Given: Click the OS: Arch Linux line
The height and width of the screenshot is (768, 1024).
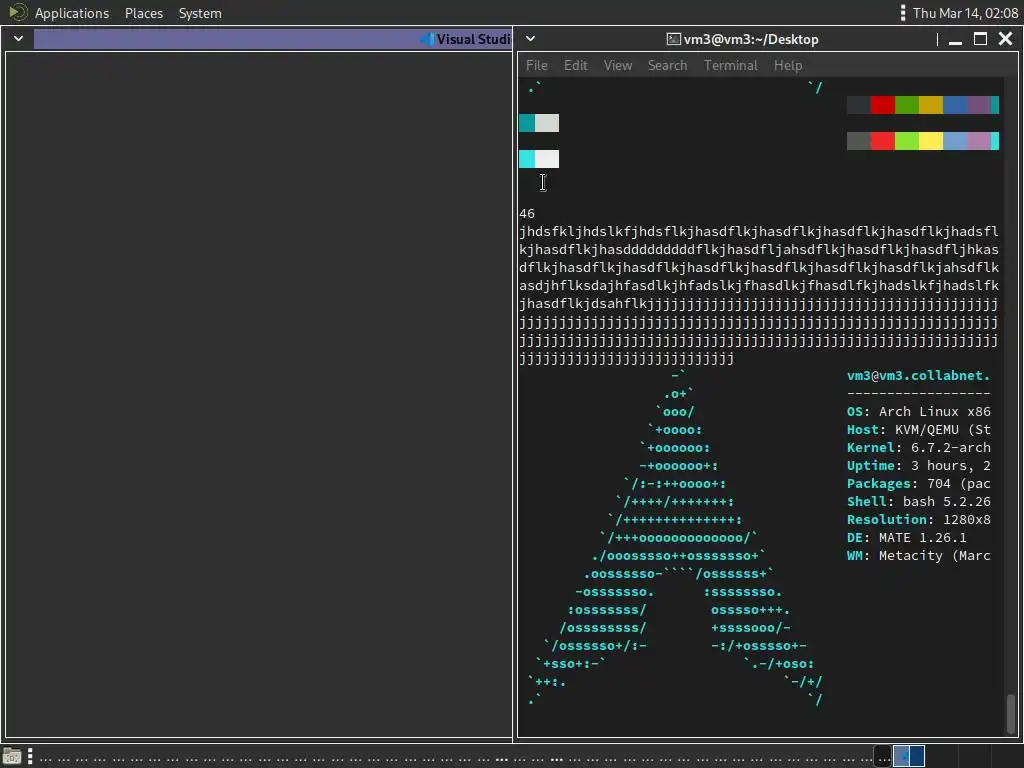Looking at the screenshot, I should [x=918, y=411].
